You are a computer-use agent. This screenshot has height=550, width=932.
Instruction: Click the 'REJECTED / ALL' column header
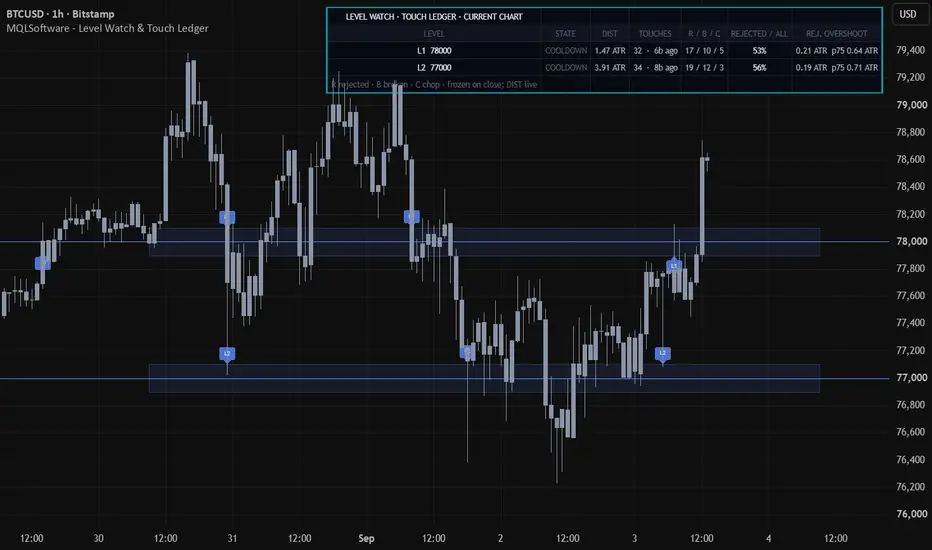point(759,34)
